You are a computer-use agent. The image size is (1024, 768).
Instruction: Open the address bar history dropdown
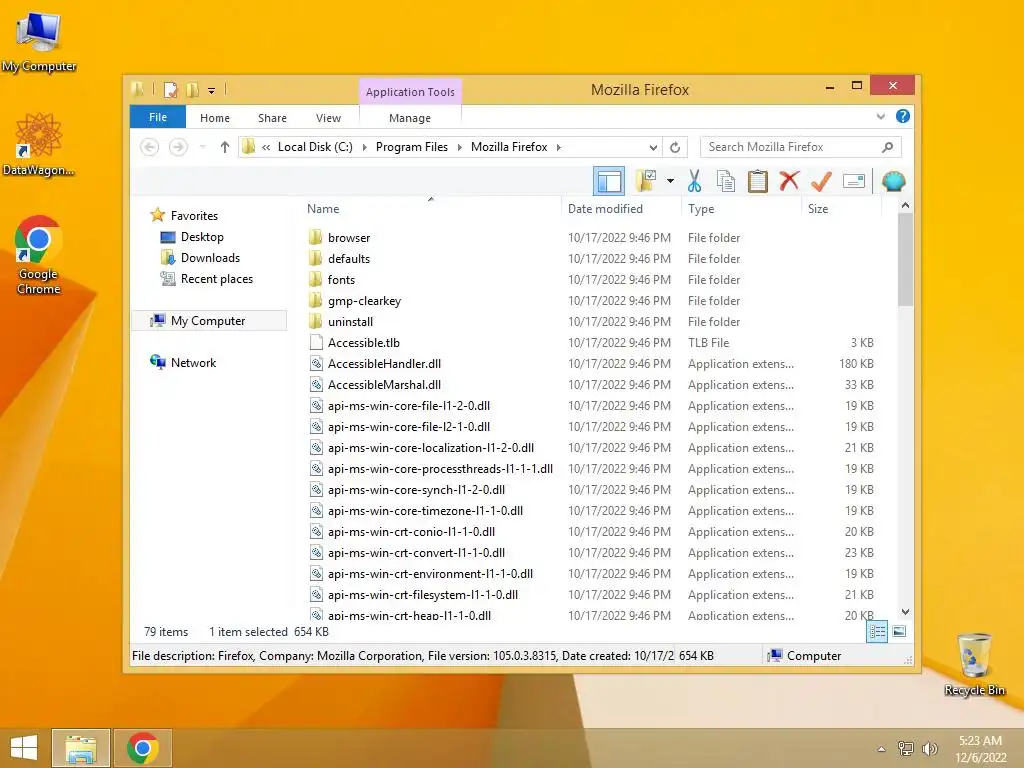[x=653, y=148]
